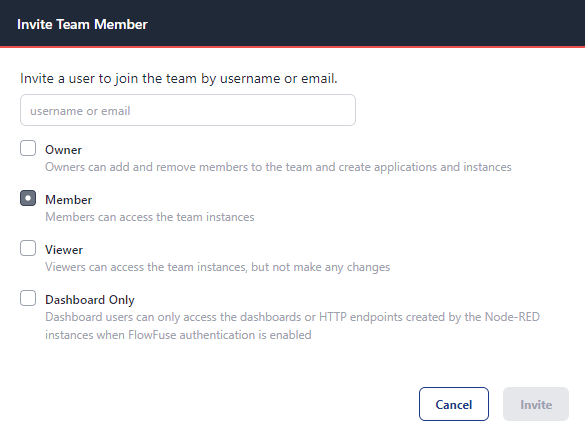
Task: Click the Invite button
Action: point(536,404)
